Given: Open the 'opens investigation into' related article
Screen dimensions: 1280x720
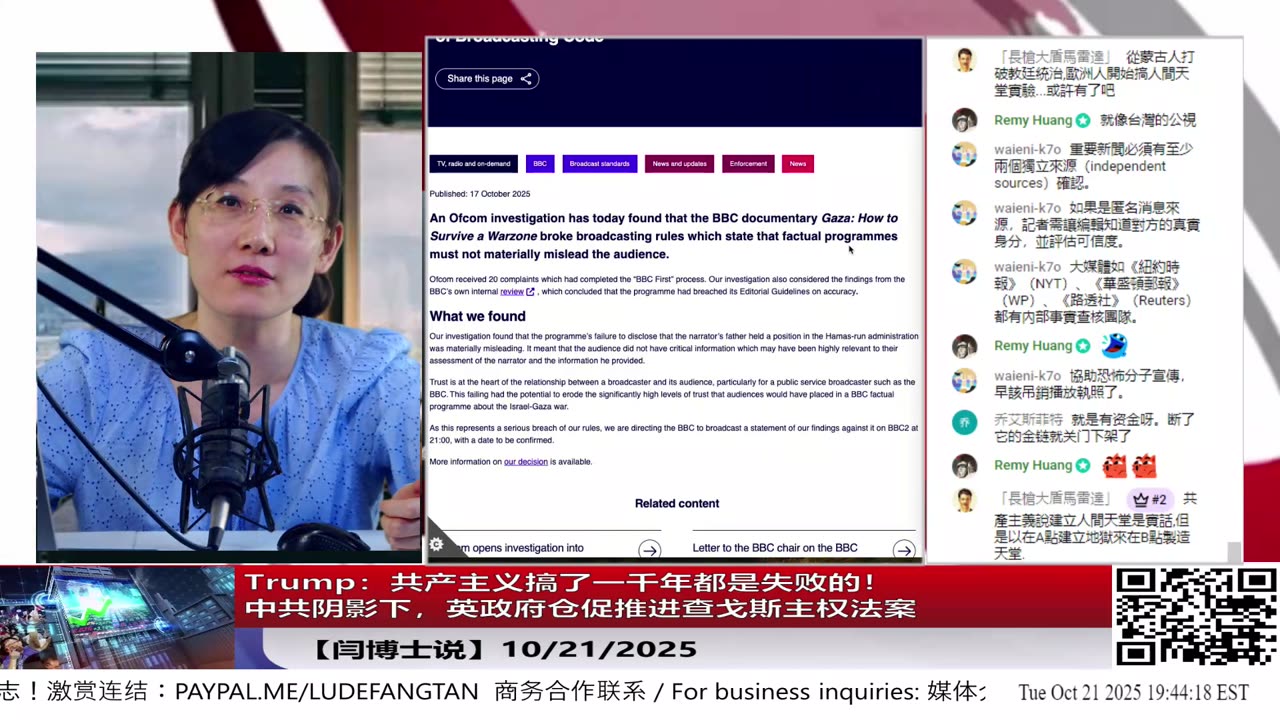Looking at the screenshot, I should tap(520, 548).
